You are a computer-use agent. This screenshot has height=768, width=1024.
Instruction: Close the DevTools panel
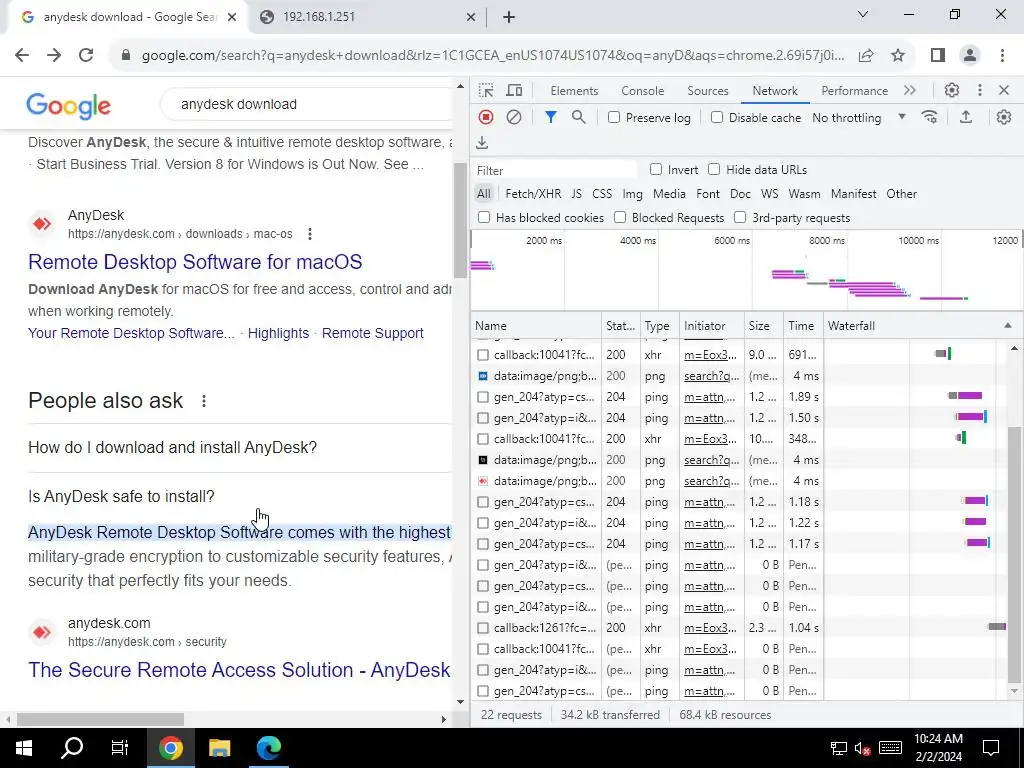[1004, 90]
